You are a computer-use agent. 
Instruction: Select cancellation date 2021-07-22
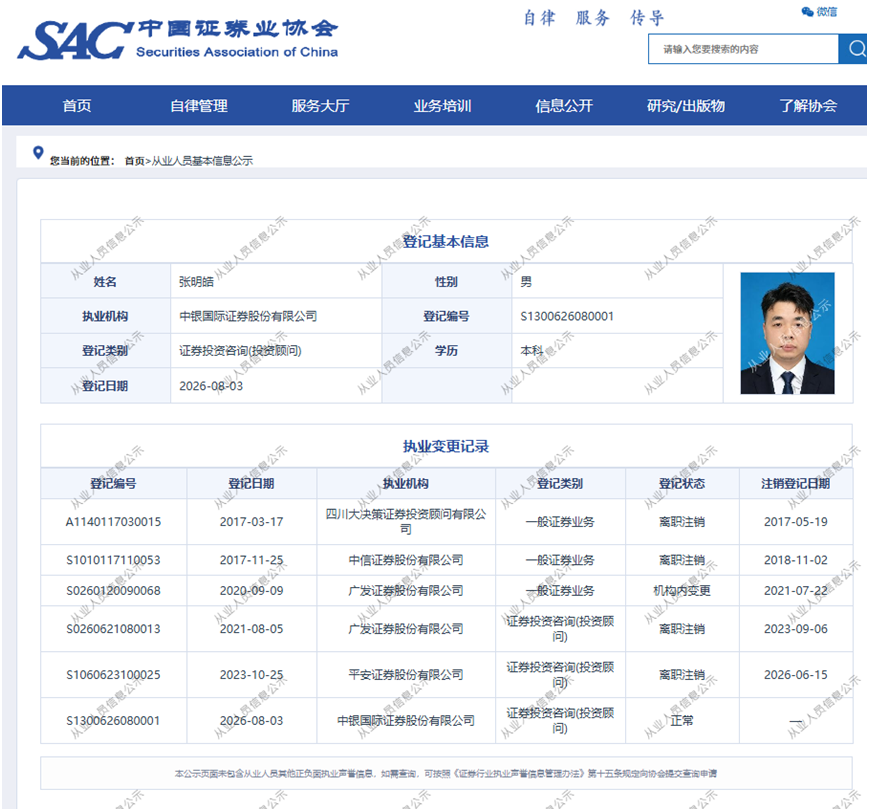coord(795,590)
